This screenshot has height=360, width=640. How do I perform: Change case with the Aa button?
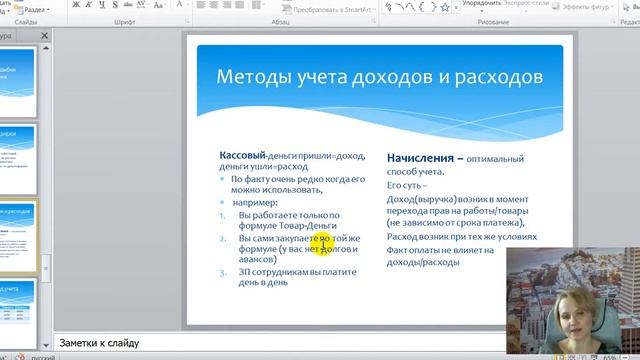(158, 5)
